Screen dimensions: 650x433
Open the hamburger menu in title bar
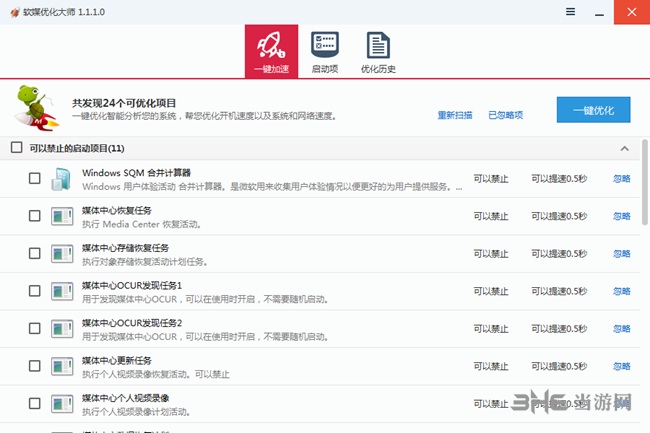(x=570, y=12)
